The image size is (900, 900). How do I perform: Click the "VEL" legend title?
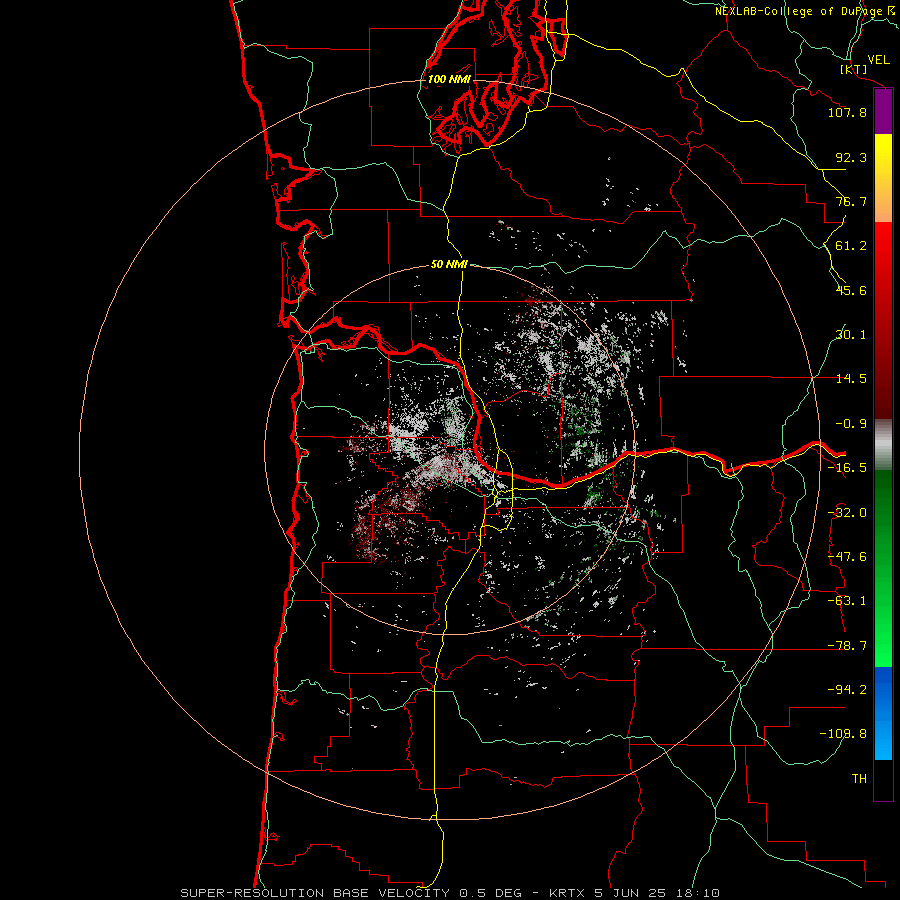coord(878,60)
